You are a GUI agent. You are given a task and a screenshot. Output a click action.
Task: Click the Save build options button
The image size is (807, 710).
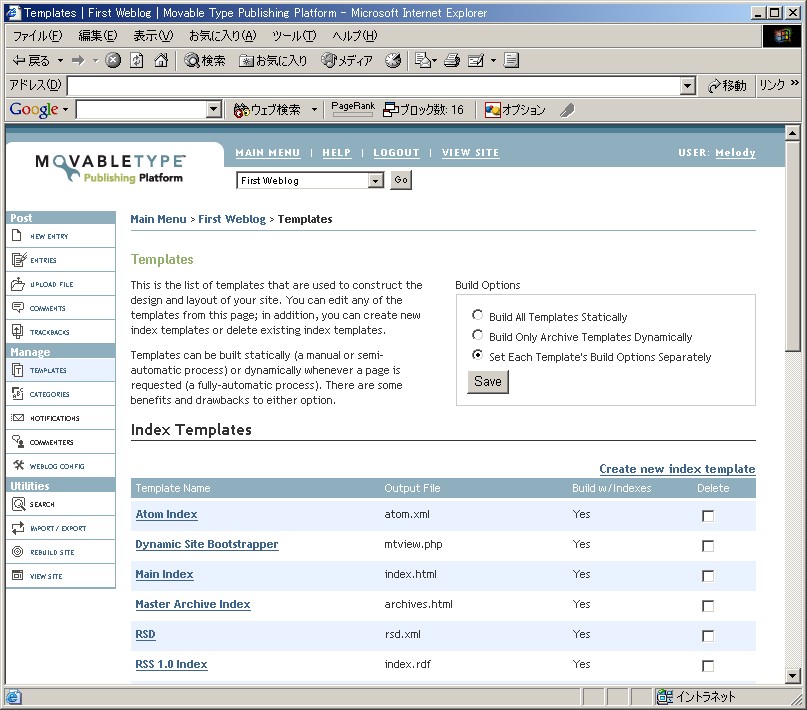(488, 381)
